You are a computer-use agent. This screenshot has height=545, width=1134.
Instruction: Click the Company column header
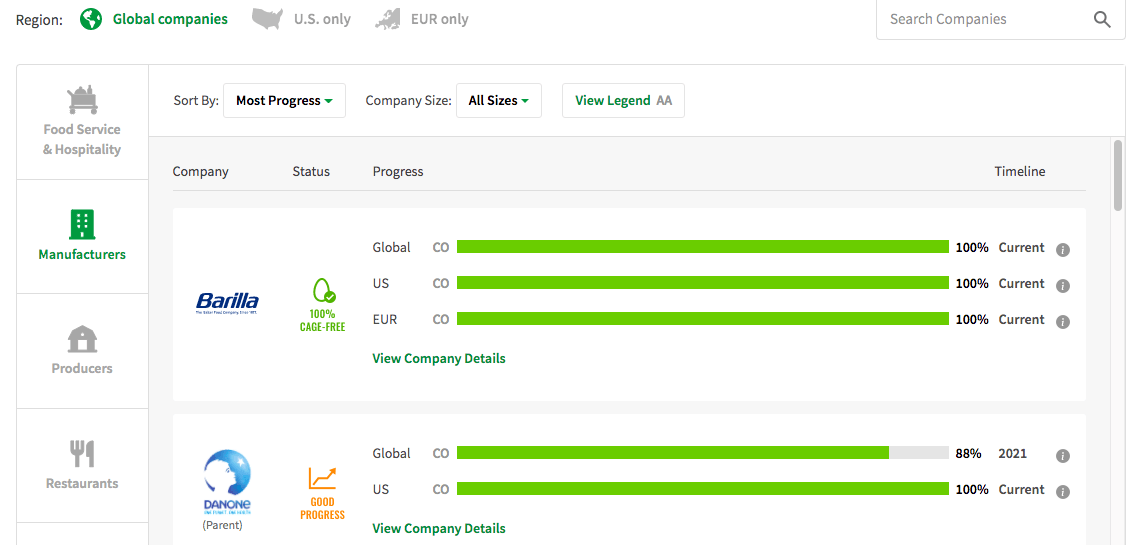coord(200,172)
